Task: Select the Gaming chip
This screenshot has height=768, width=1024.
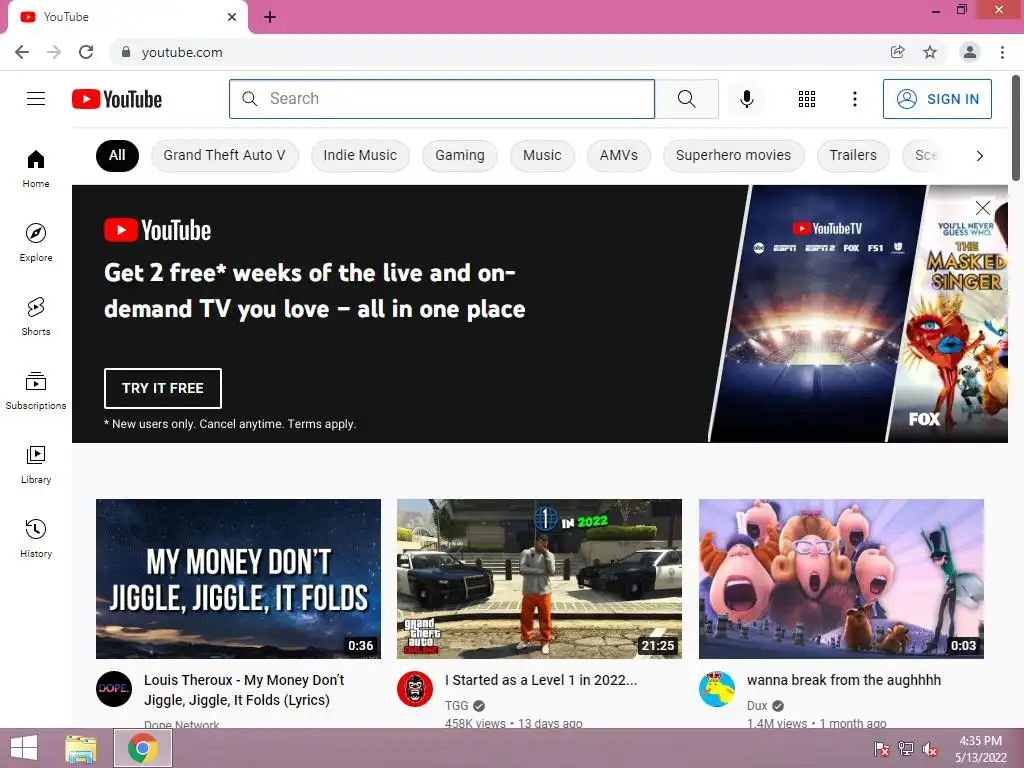Action: 460,155
